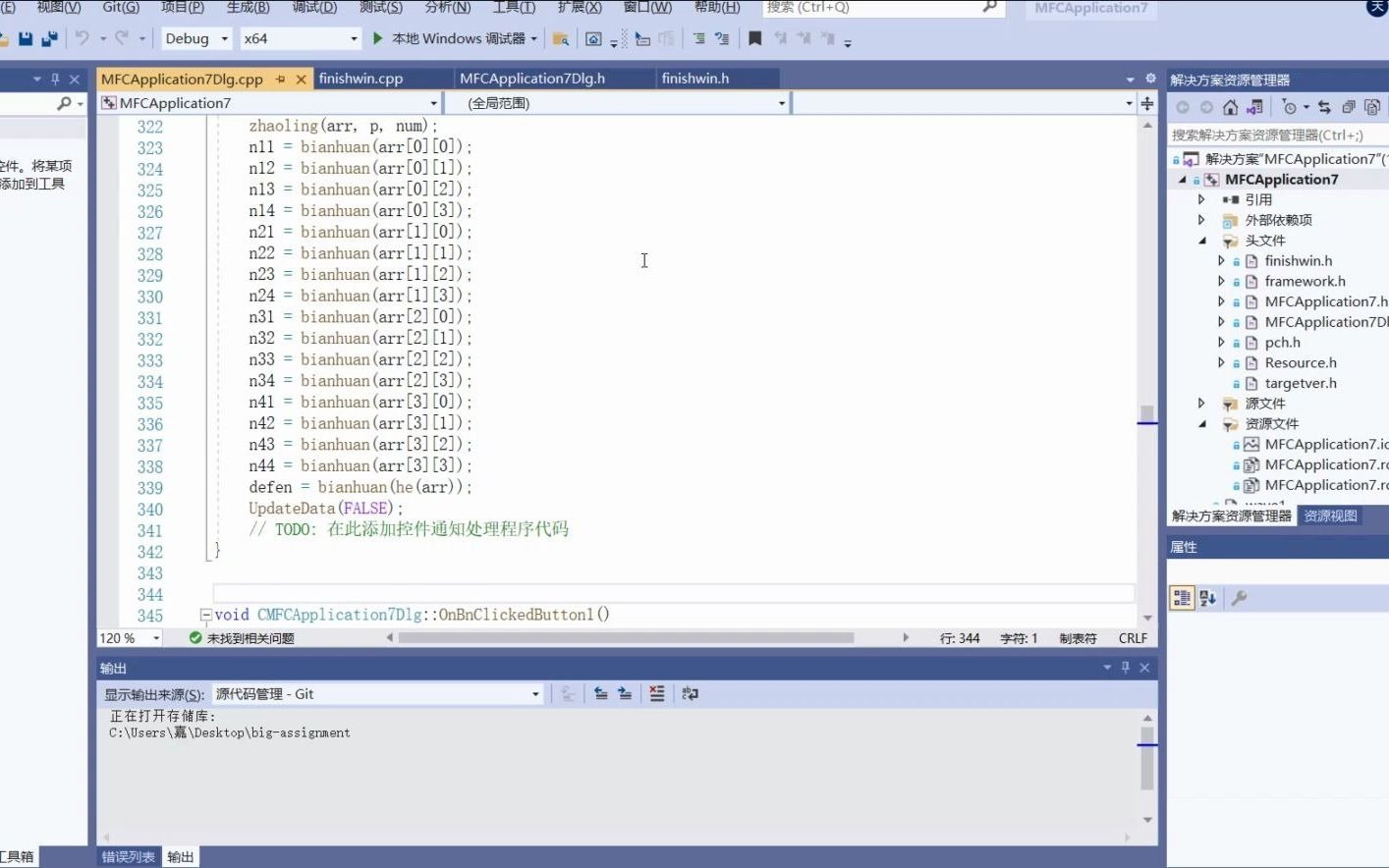Click the Alphabetical sort icon in Properties panel
The height and width of the screenshot is (868, 1389).
point(1207,597)
